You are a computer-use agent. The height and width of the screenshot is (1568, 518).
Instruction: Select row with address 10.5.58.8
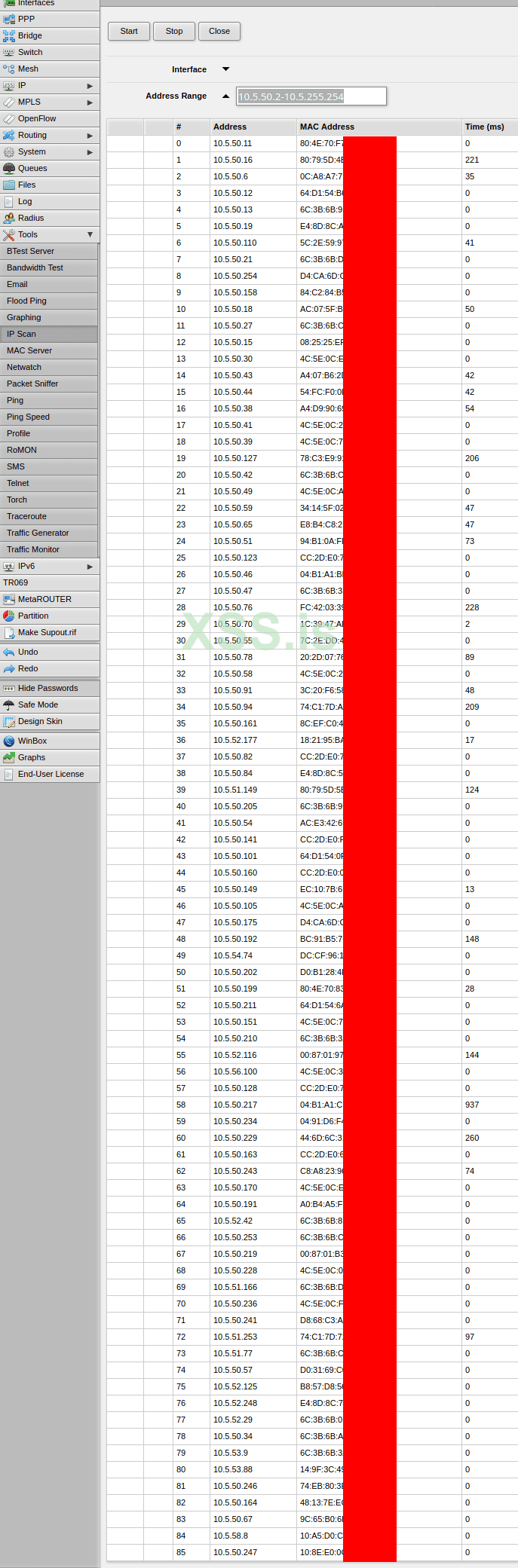click(x=312, y=1536)
